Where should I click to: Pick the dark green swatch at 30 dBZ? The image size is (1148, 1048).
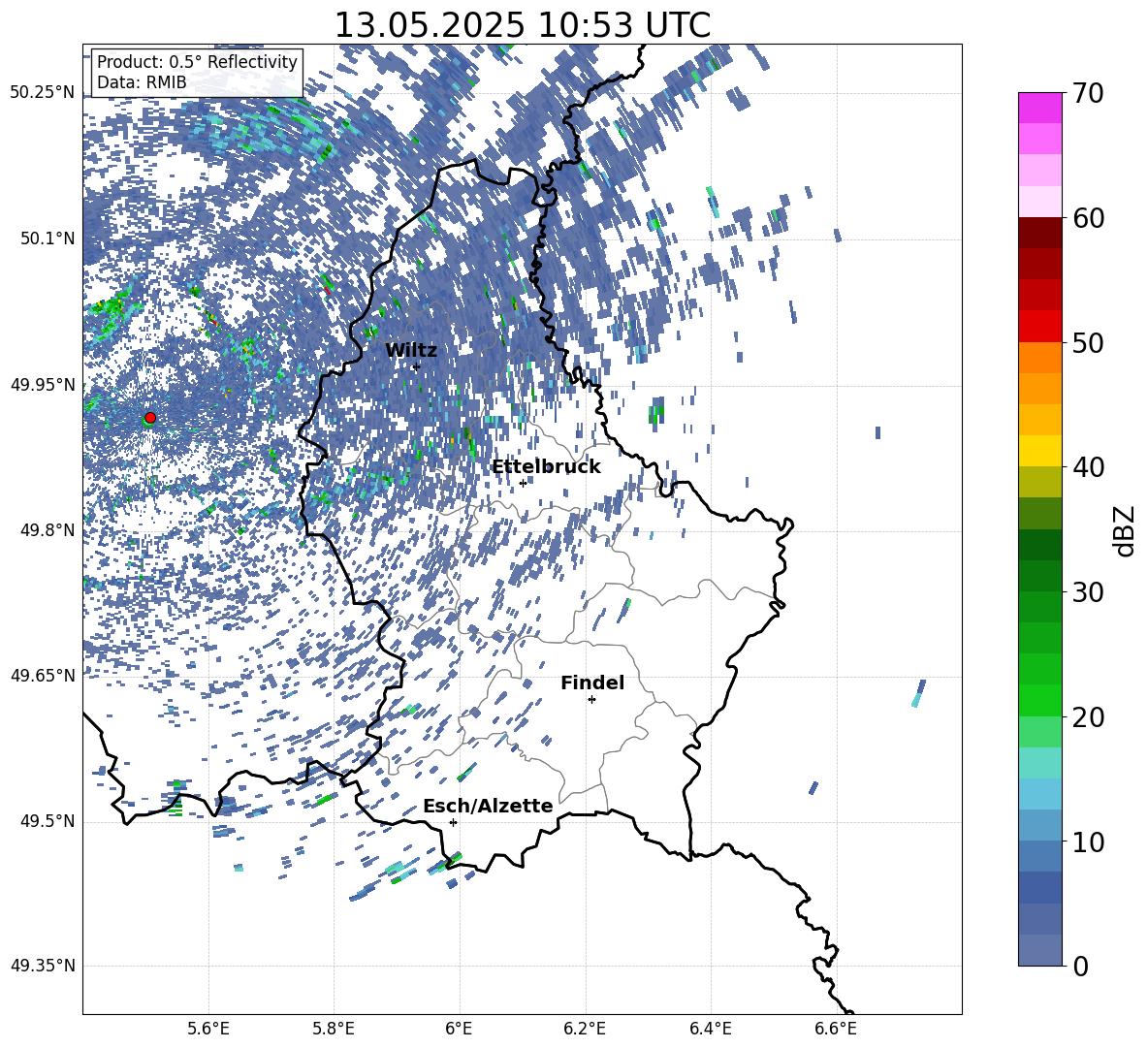pyautogui.click(x=1039, y=576)
